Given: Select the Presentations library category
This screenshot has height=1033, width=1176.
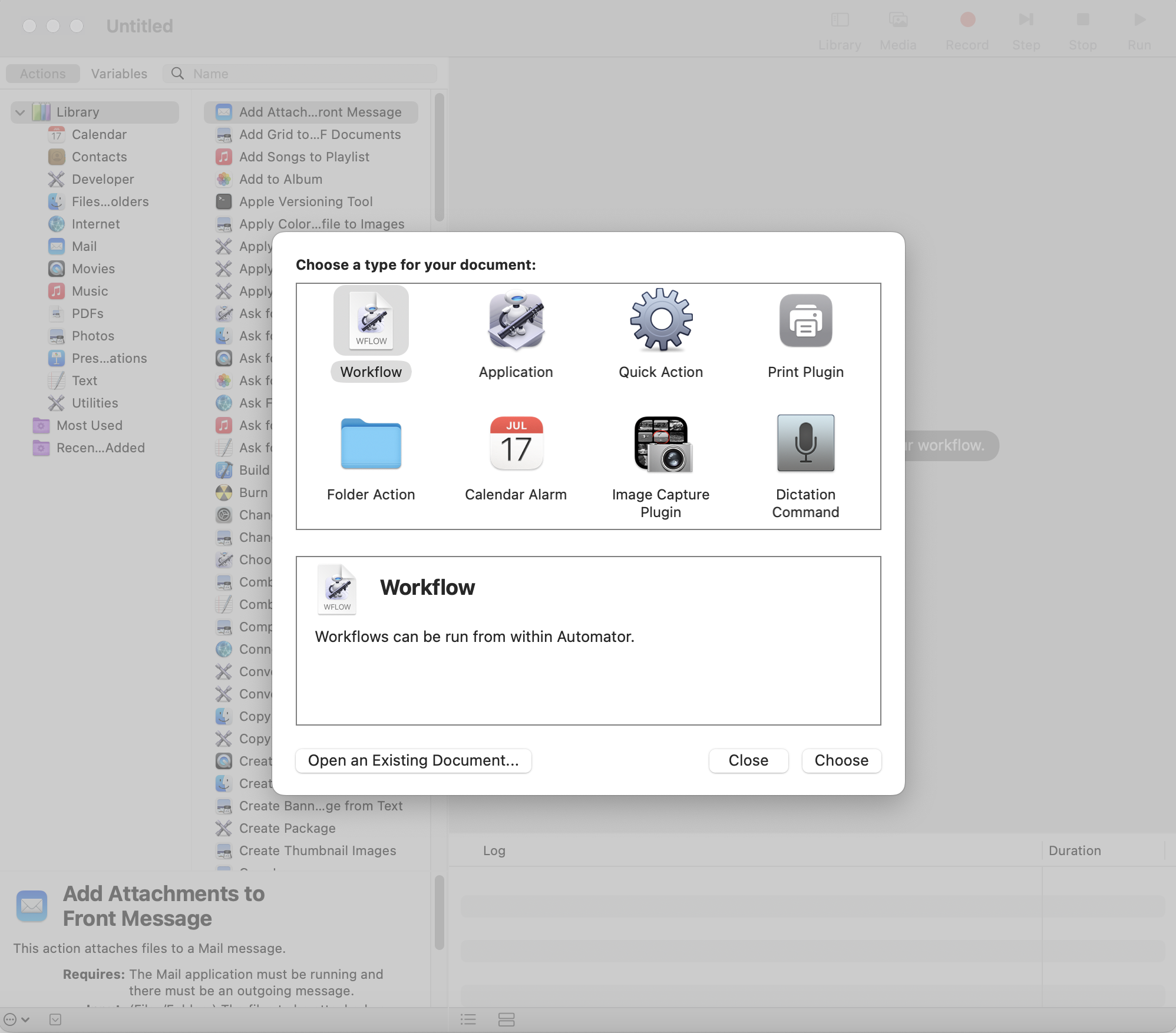Looking at the screenshot, I should coord(109,358).
